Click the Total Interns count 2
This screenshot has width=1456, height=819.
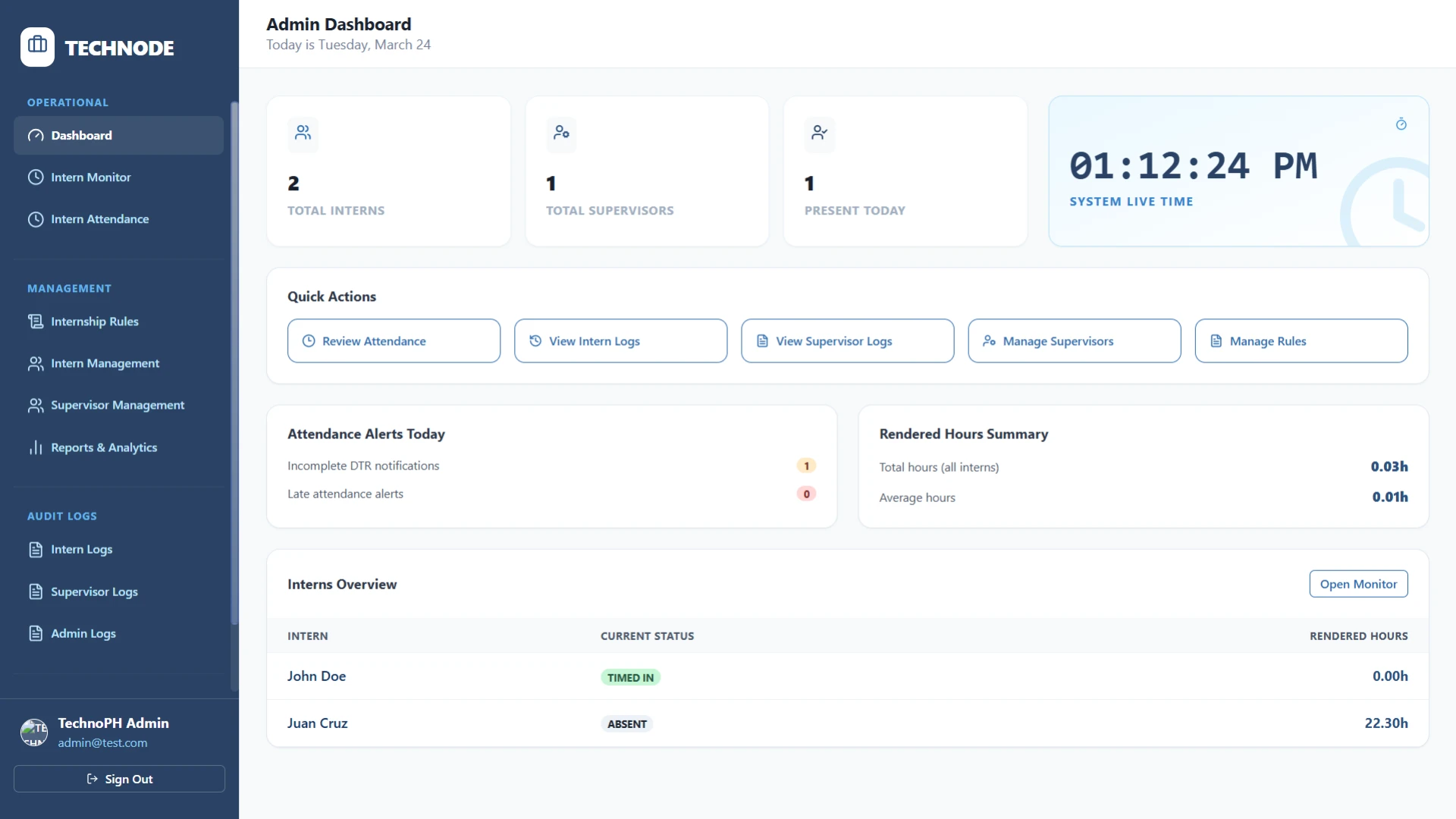coord(293,184)
